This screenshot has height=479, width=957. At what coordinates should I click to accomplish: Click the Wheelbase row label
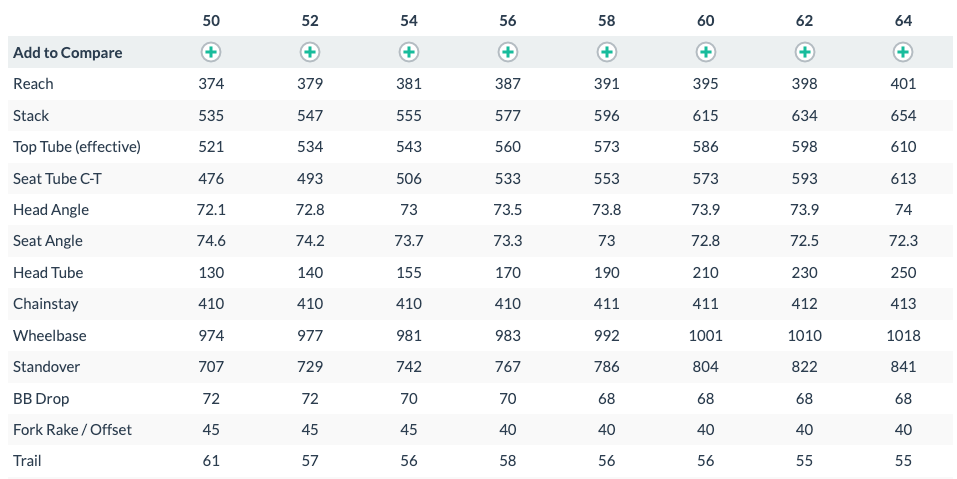point(49,336)
